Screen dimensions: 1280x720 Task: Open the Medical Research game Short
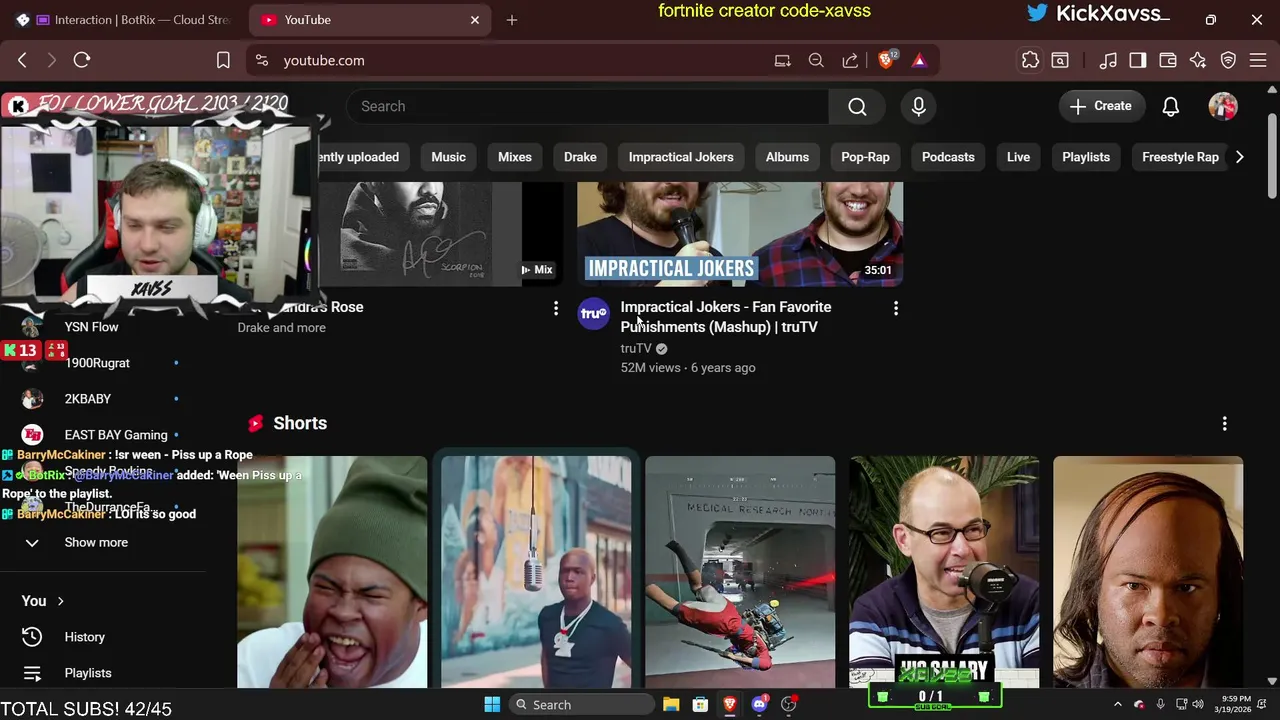click(740, 572)
